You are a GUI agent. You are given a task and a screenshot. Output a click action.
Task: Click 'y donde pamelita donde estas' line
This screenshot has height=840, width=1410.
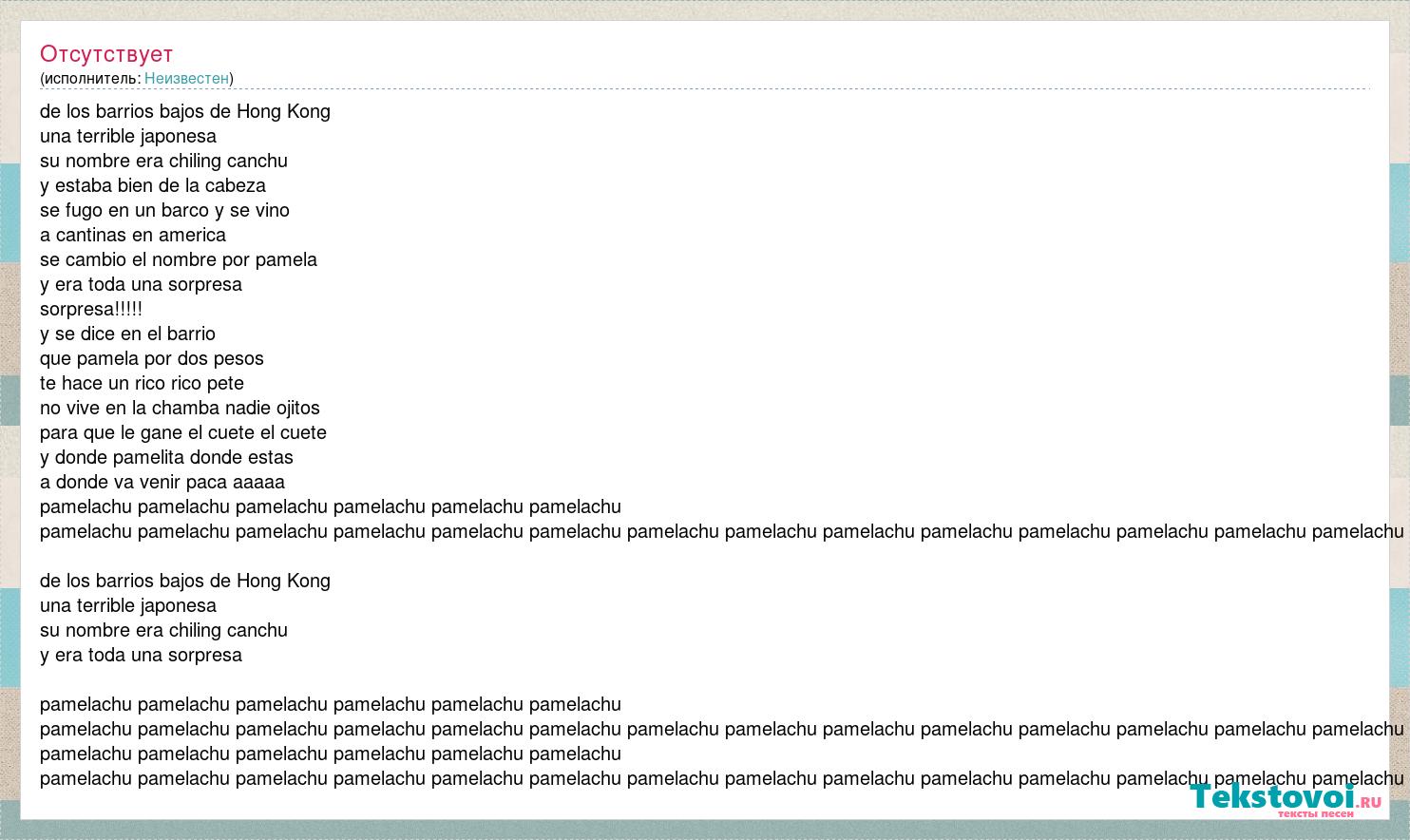coord(166,457)
